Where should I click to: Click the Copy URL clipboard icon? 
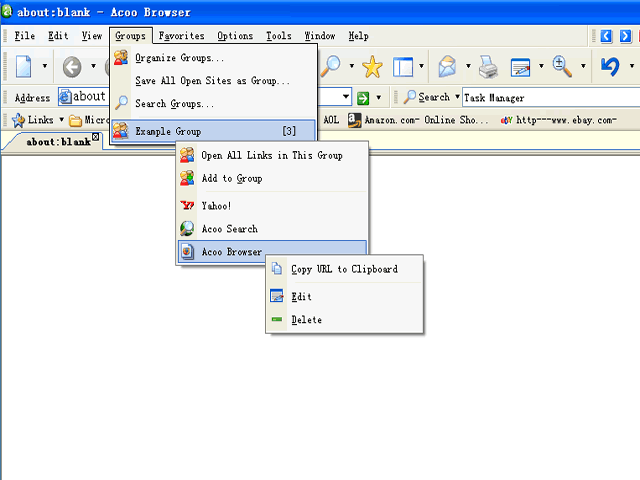277,269
